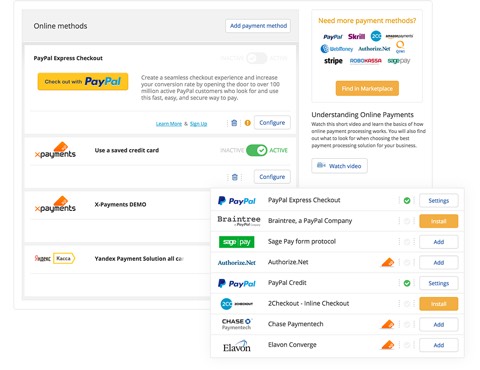Click the Add payment method button
The height and width of the screenshot is (370, 480).
(x=258, y=26)
